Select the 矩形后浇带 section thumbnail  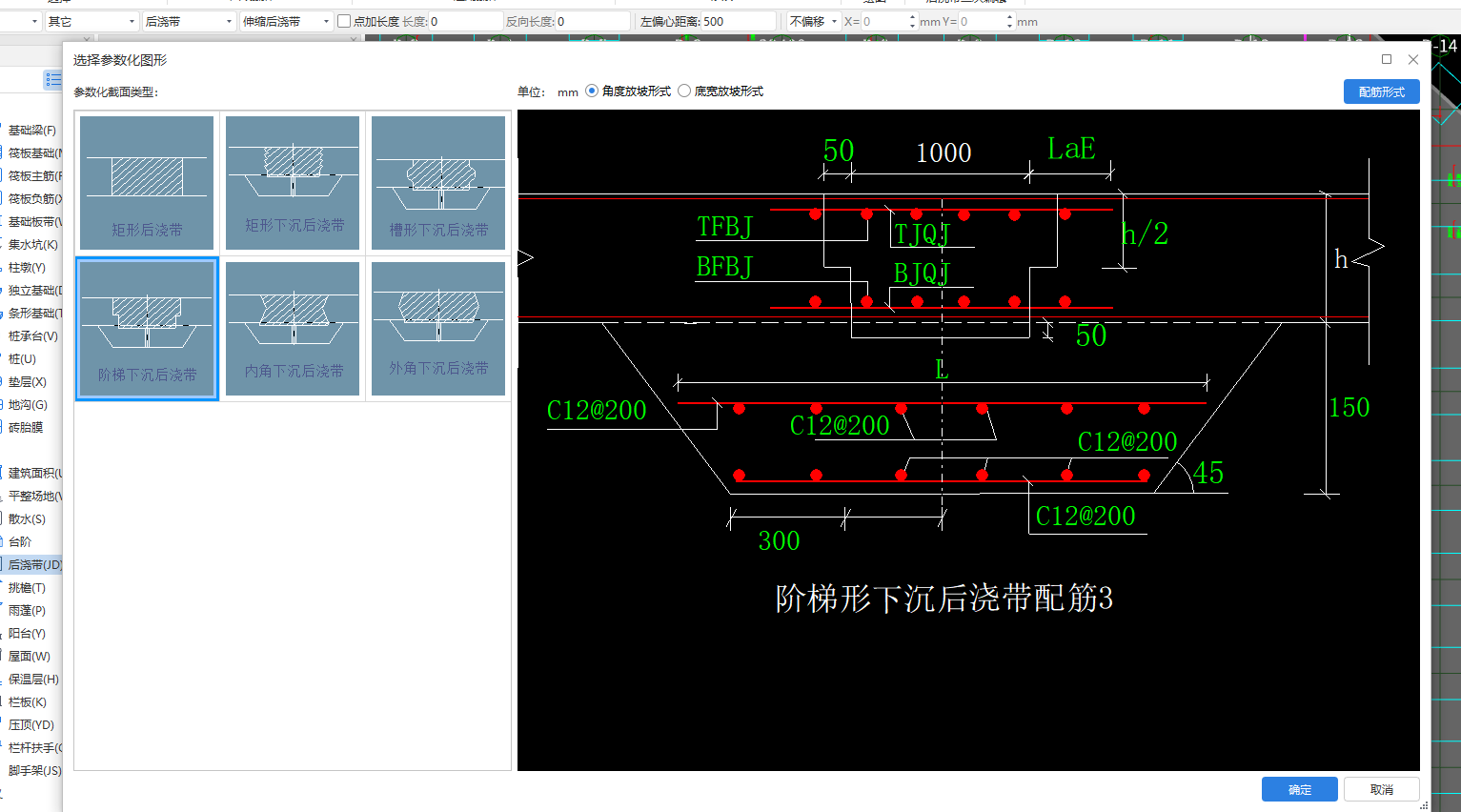(147, 183)
